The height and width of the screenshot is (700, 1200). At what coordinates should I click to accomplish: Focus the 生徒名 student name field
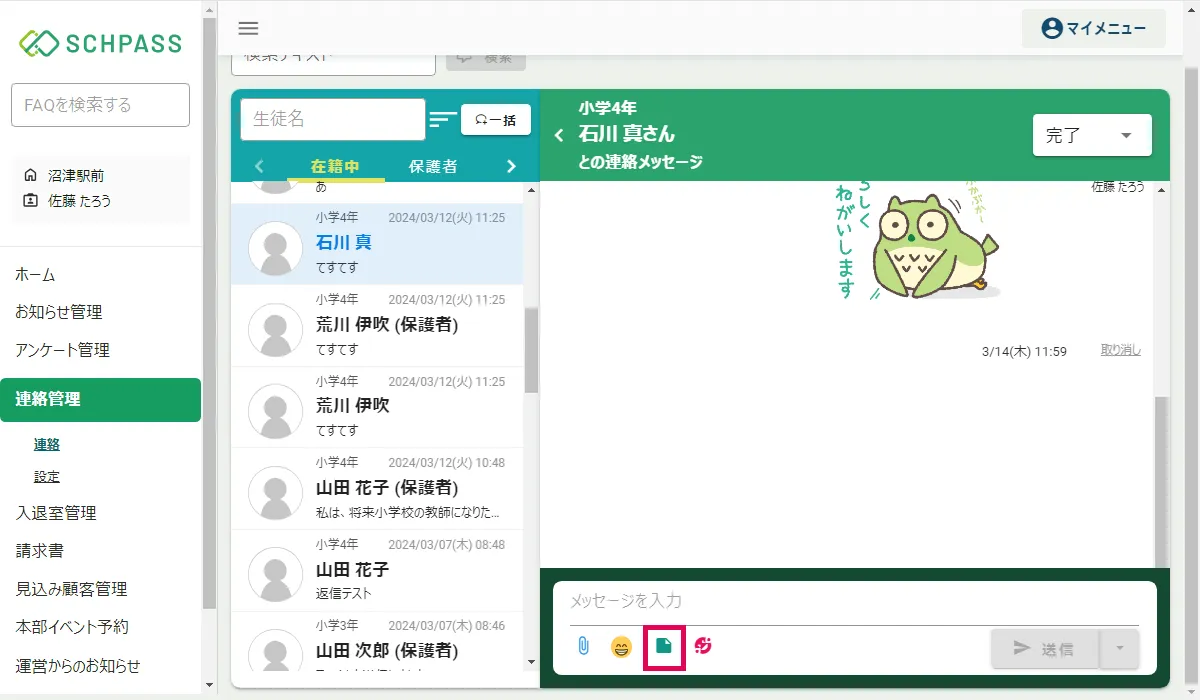[x=333, y=119]
